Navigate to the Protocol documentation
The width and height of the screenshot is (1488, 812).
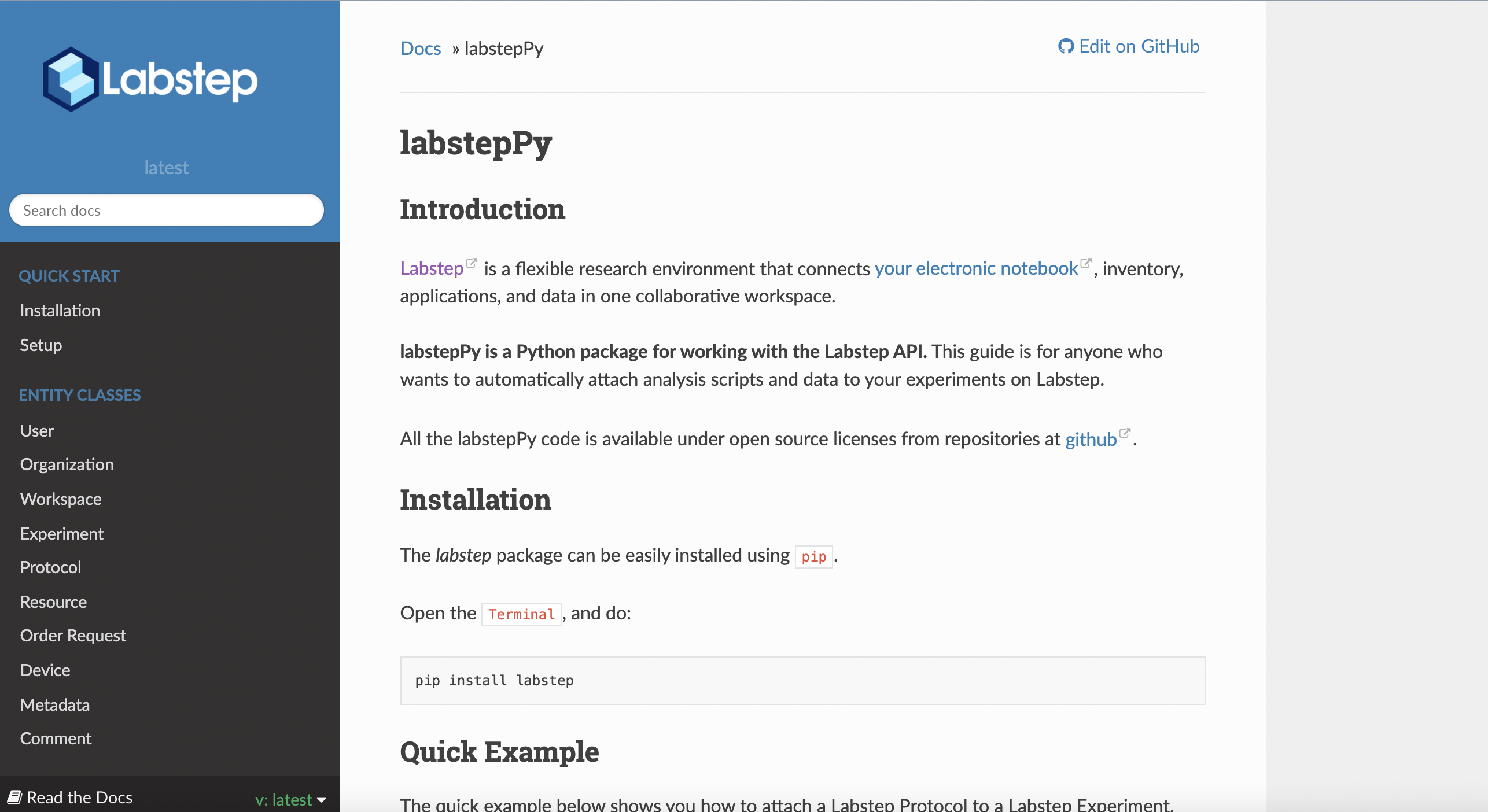click(50, 567)
